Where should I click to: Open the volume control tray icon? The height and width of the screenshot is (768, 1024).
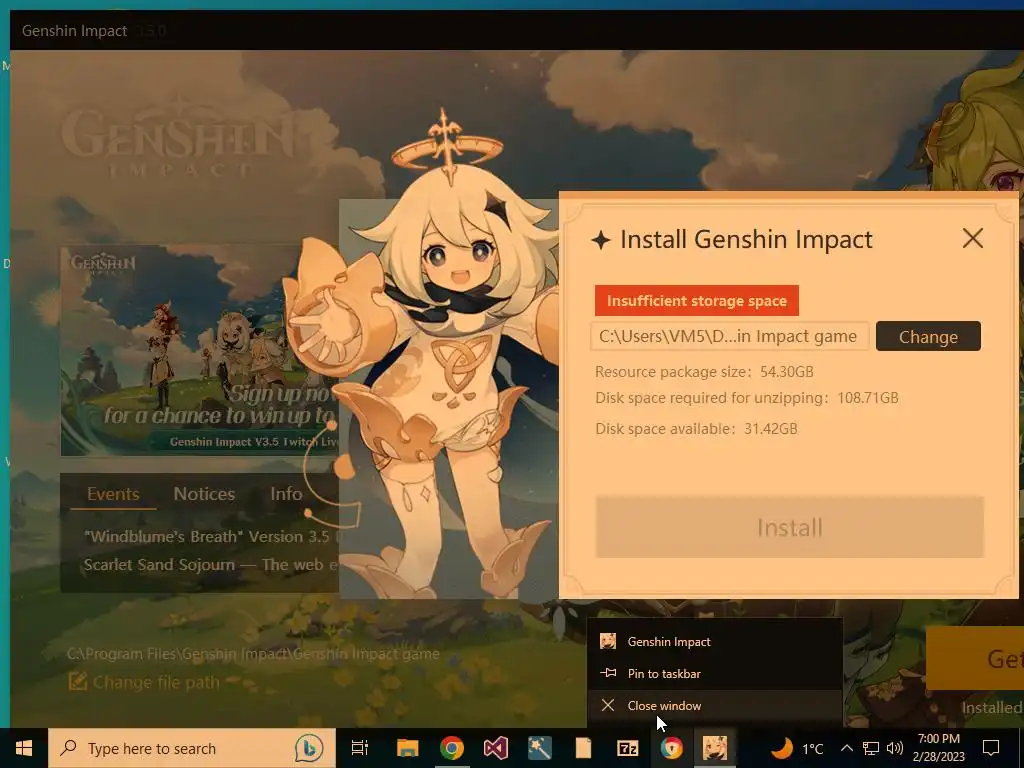[895, 748]
